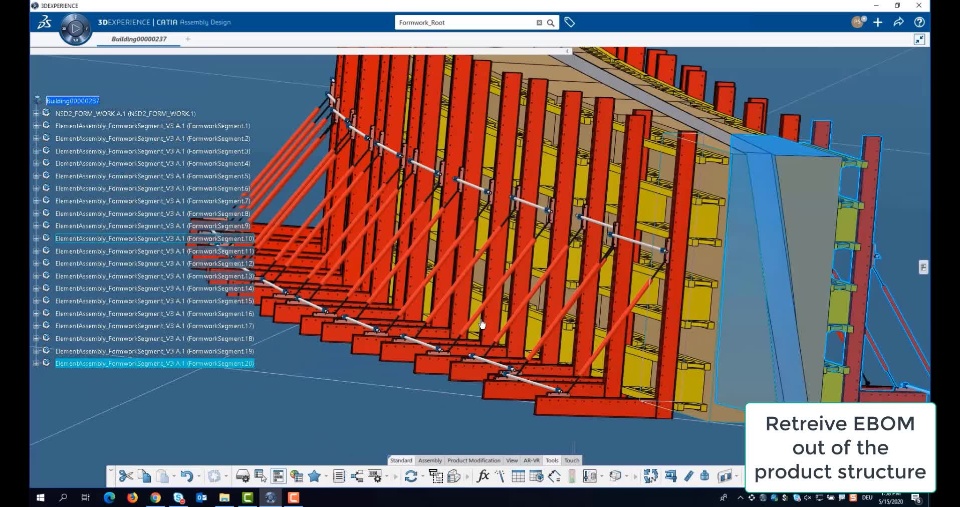The image size is (960, 507).
Task: Click the globe catalog icon in toolbar
Action: point(297,476)
